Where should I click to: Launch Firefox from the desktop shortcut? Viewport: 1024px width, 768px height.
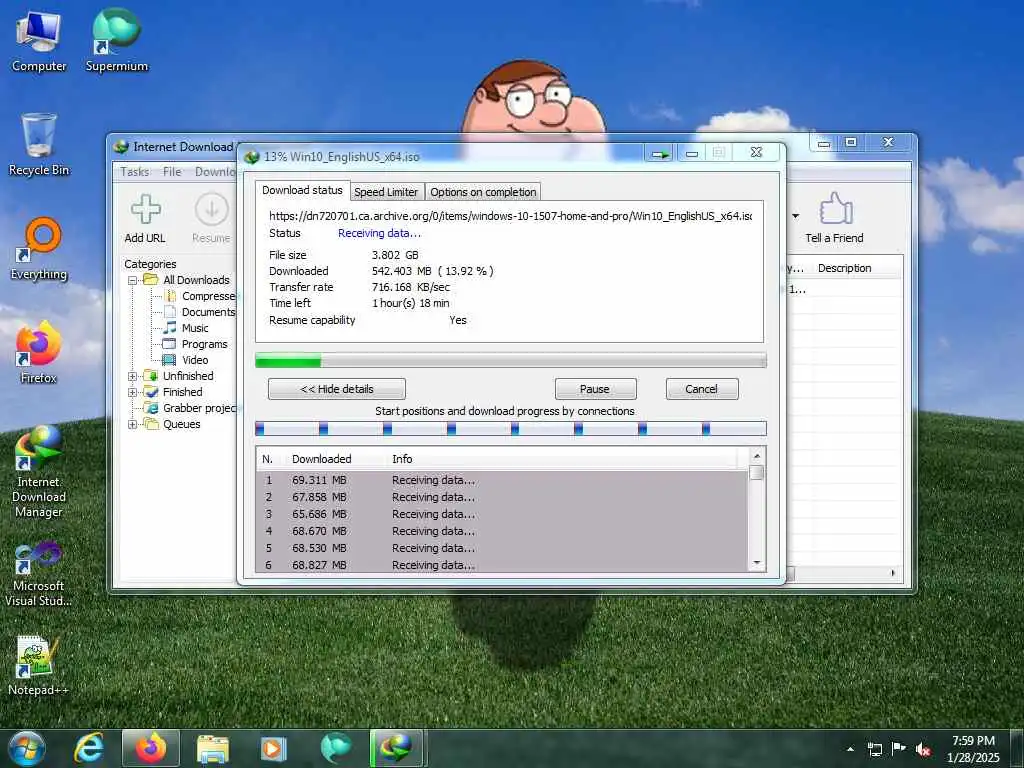click(x=39, y=353)
